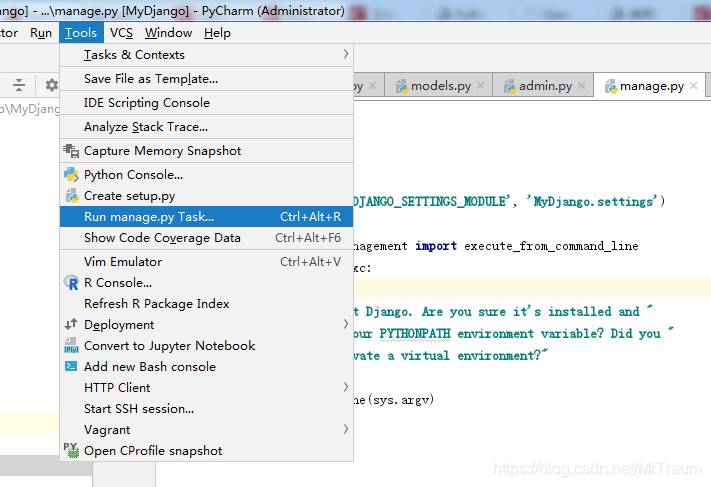Image resolution: width=711 pixels, height=487 pixels.
Task: Click the highlighted current line in editor
Action: point(532,288)
